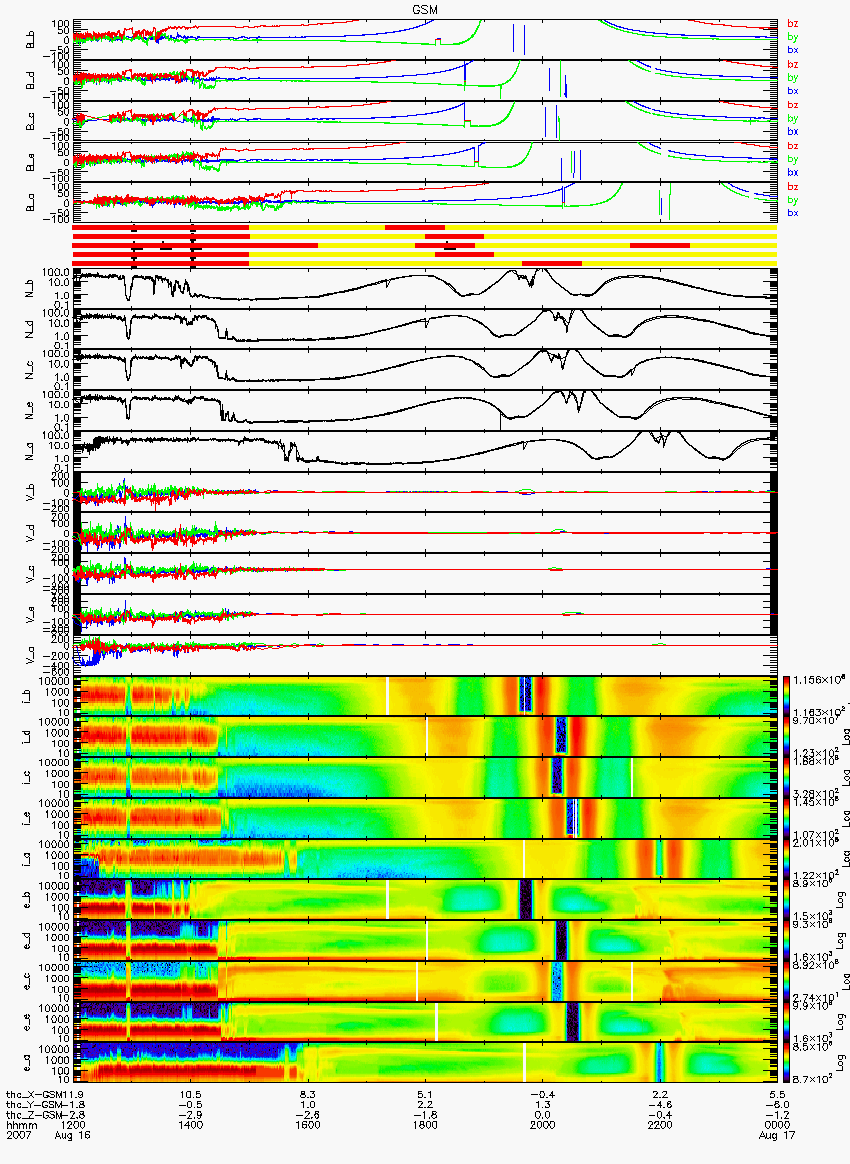Viewport: 850px width, 1164px height.
Task: Select the B_e axis label
Action: [x=31, y=162]
